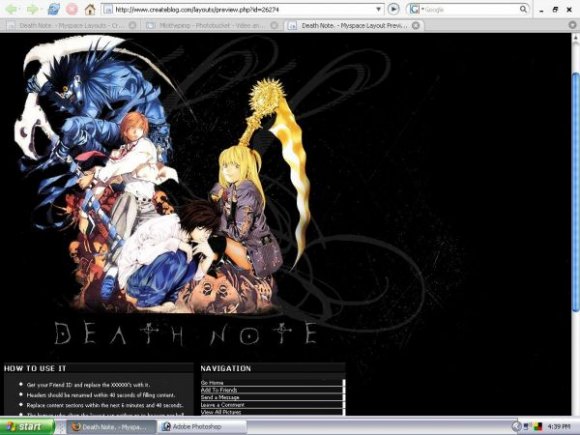The width and height of the screenshot is (580, 435).
Task: Click the green Back arrow button
Action: (11, 9)
